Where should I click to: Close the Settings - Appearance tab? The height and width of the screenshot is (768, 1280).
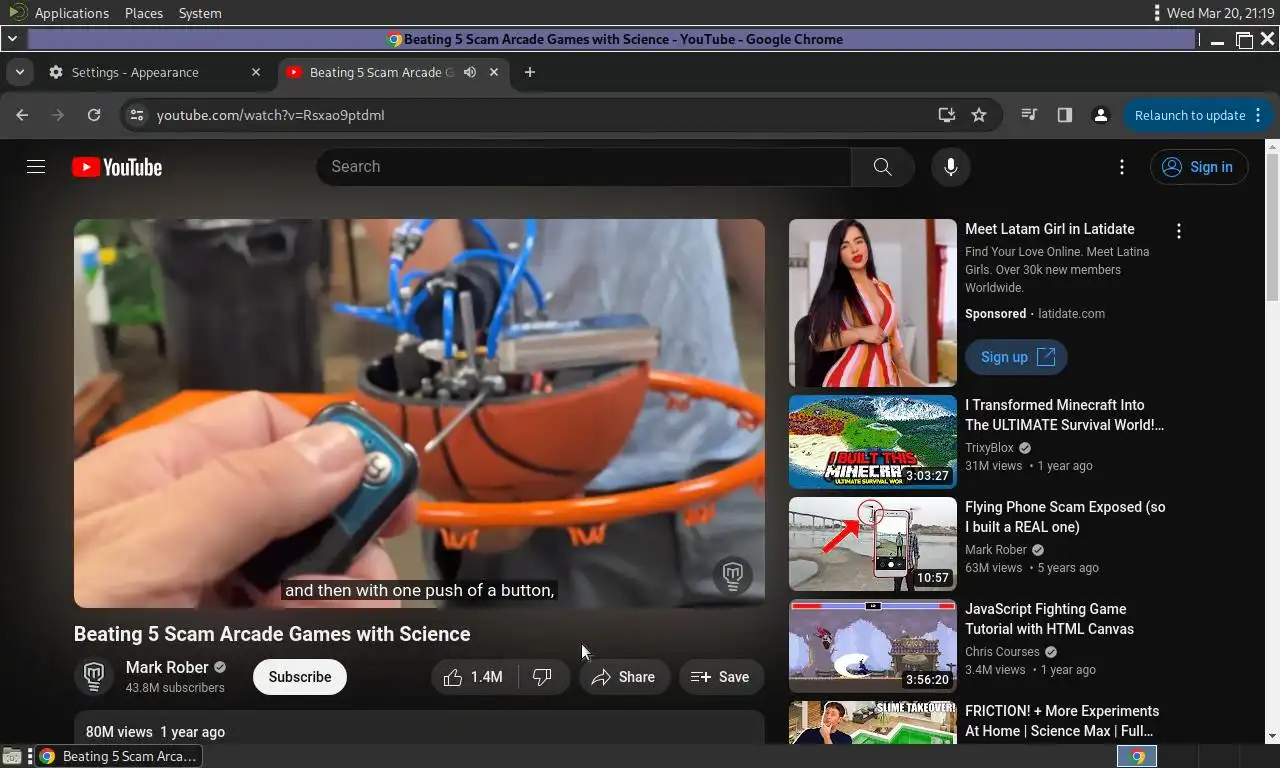[x=255, y=72]
